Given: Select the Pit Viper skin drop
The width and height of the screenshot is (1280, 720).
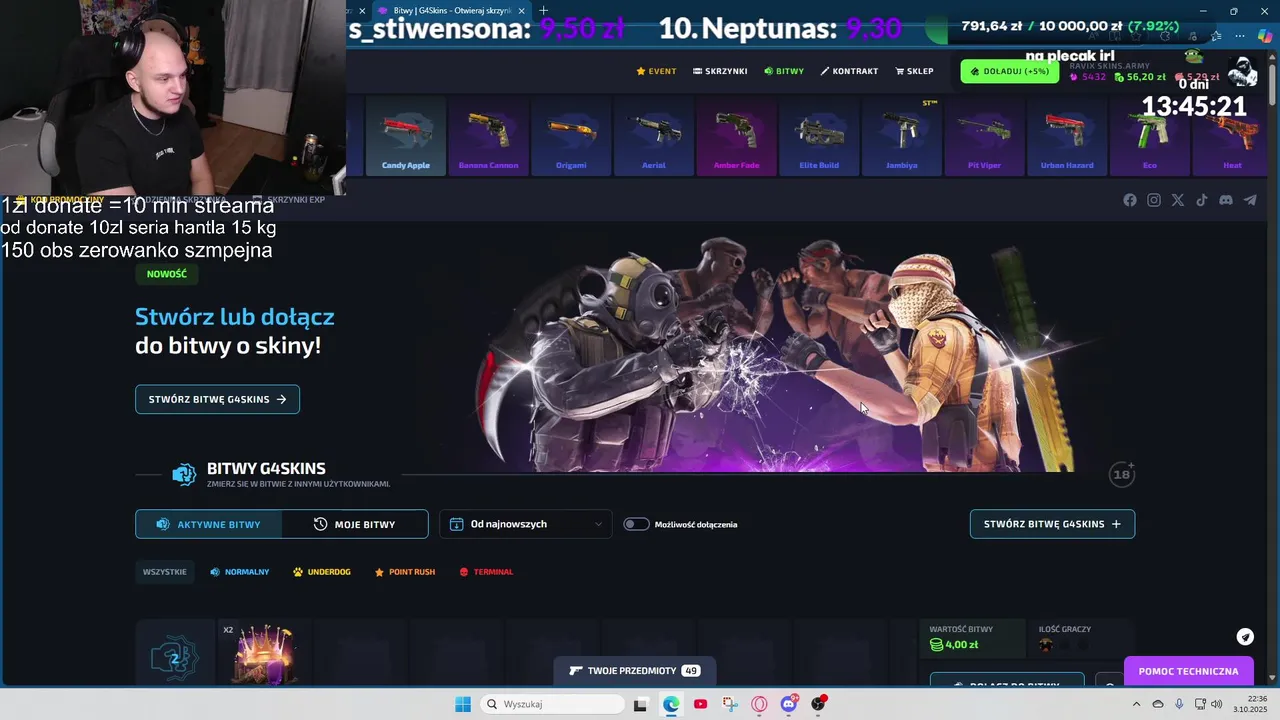Looking at the screenshot, I should 984,136.
